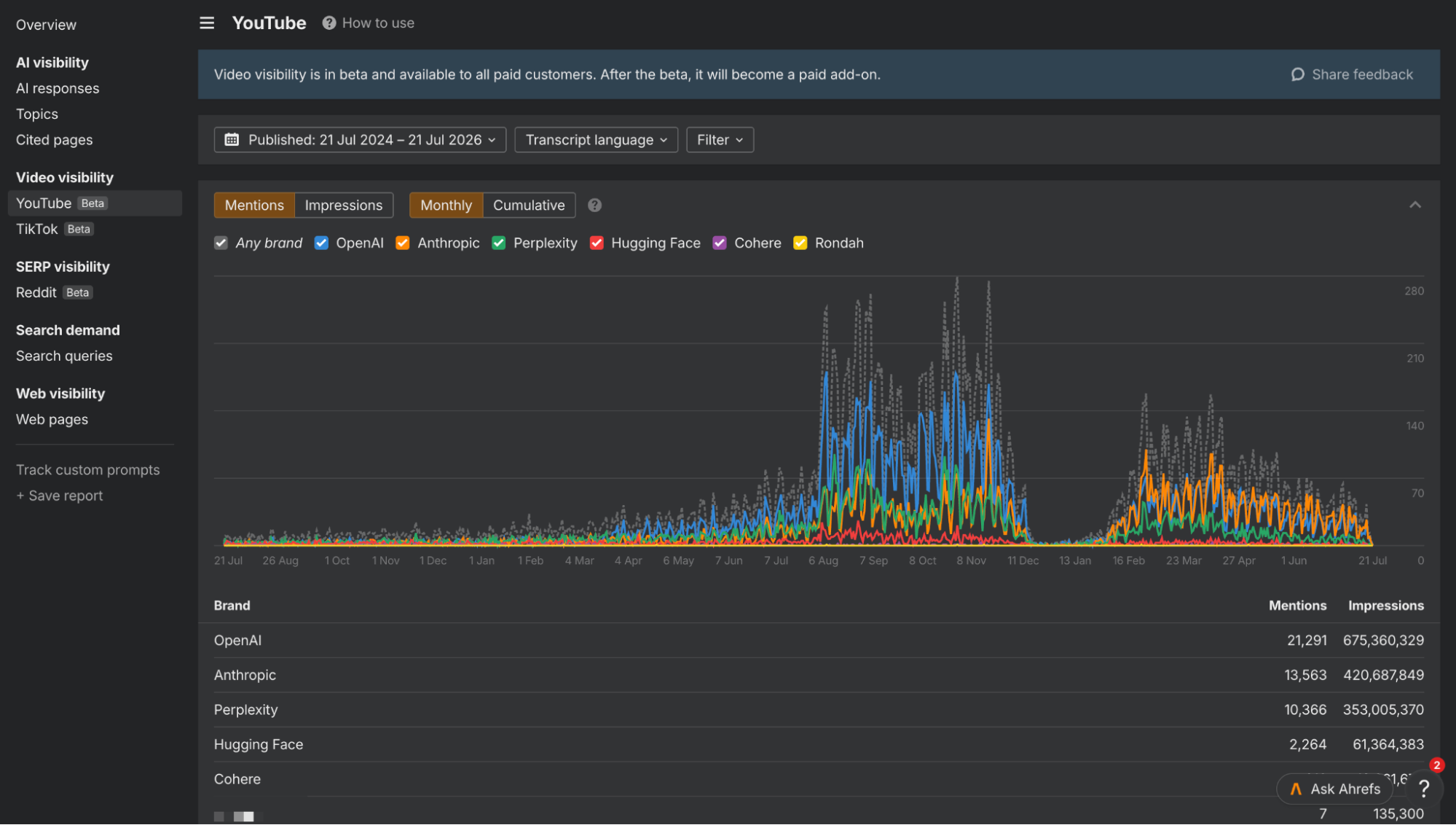Viewport: 1456px width, 825px height.
Task: Open the Filter dropdown
Action: tap(720, 139)
